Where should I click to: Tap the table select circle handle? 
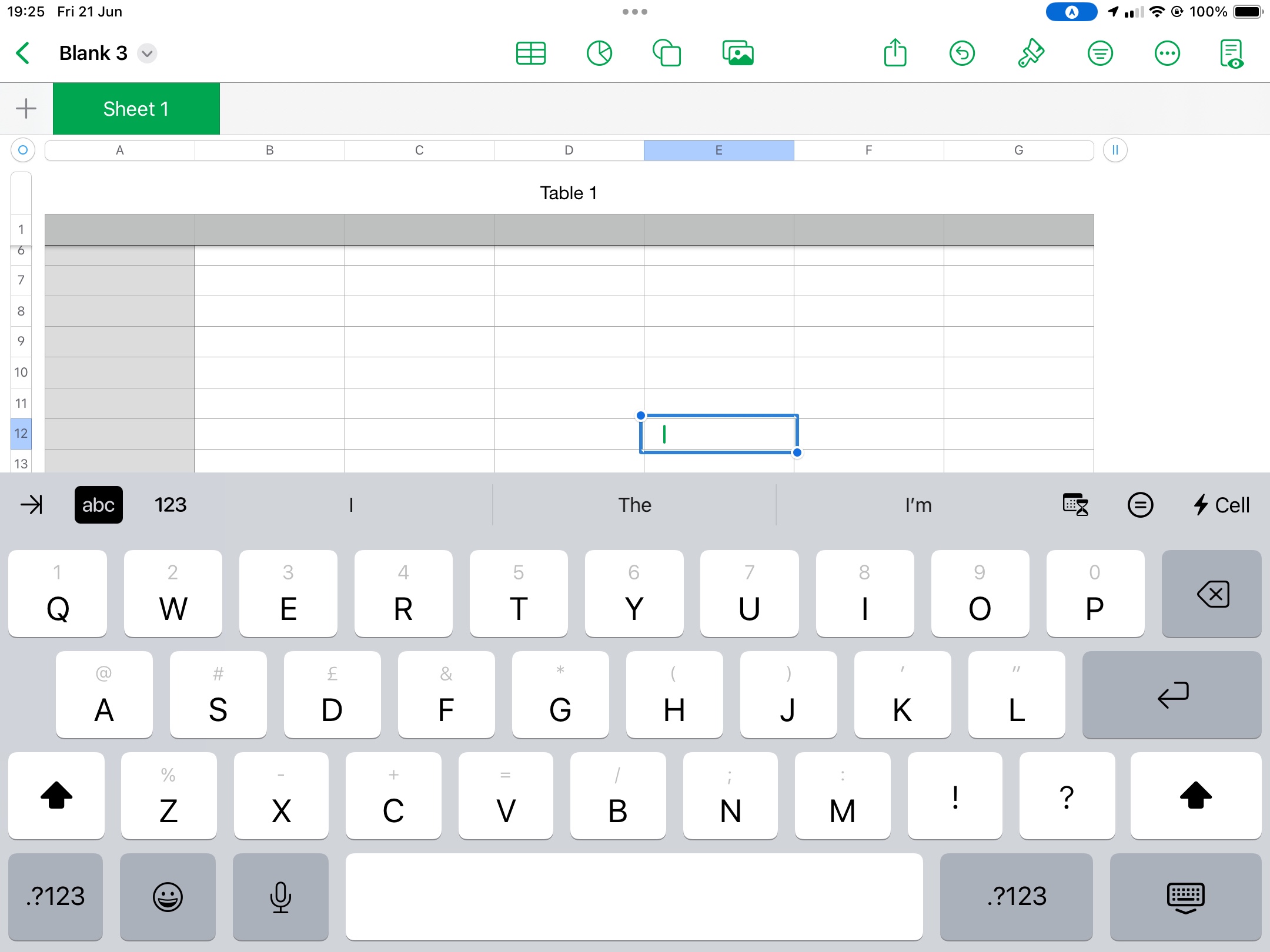click(x=23, y=150)
